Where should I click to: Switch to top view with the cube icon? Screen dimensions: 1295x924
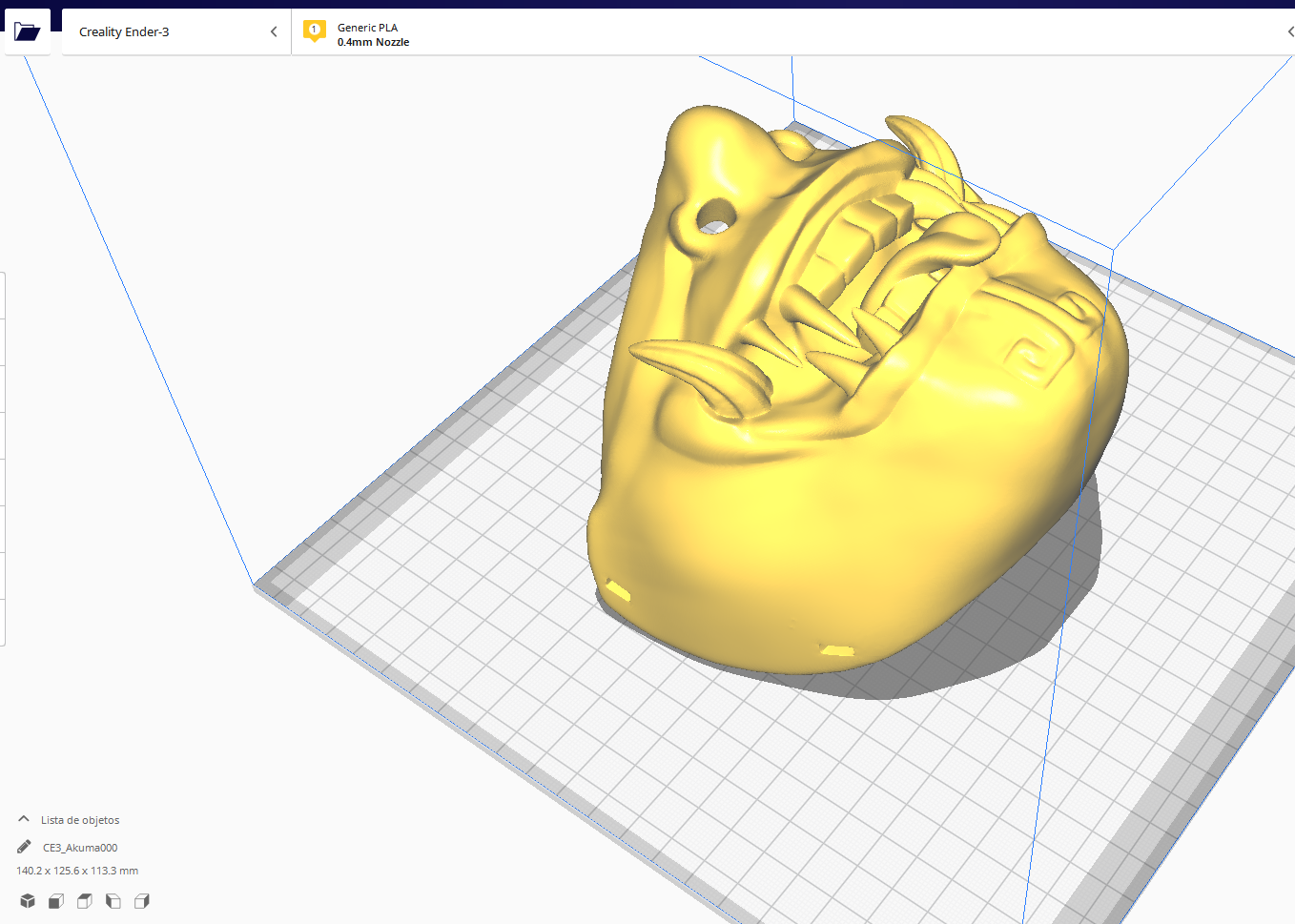[x=84, y=900]
